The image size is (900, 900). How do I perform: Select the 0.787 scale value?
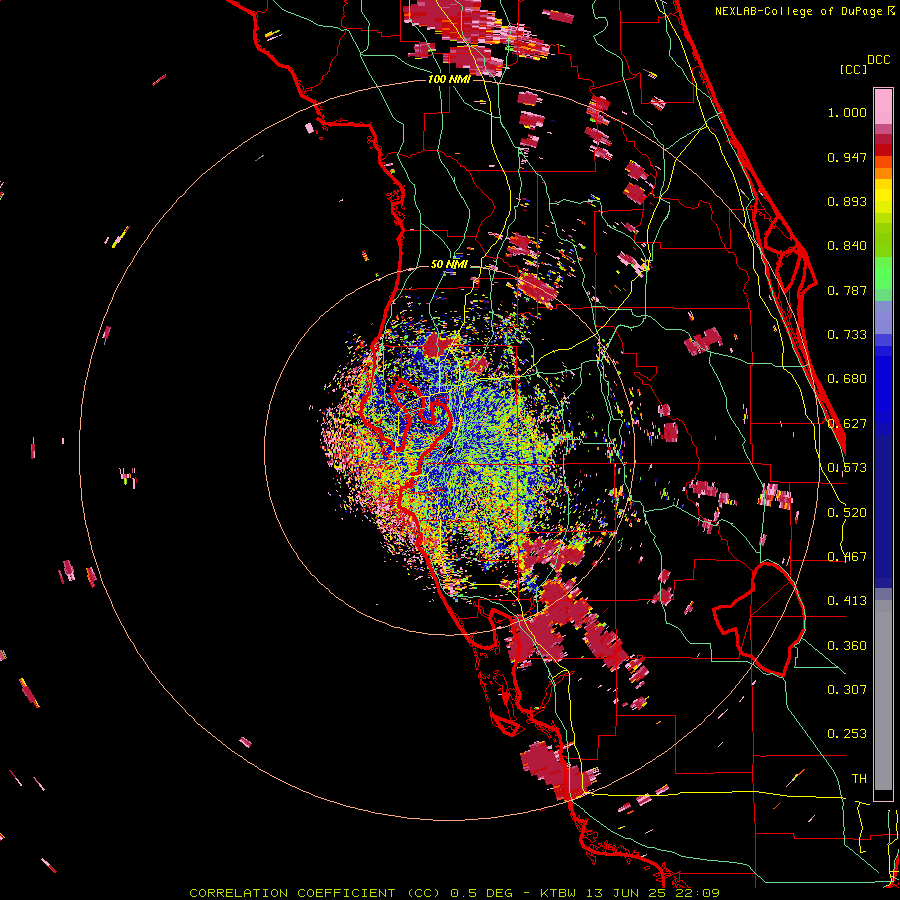(847, 290)
